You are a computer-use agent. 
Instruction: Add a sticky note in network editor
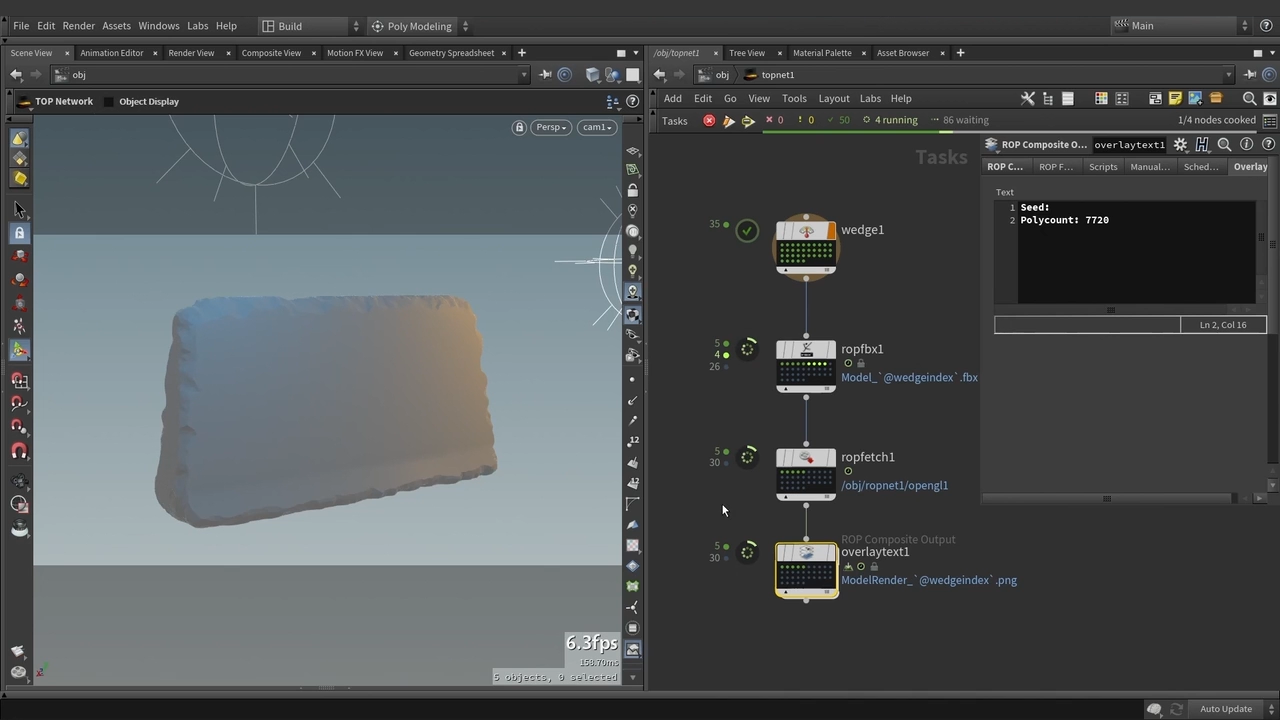[x=1175, y=98]
